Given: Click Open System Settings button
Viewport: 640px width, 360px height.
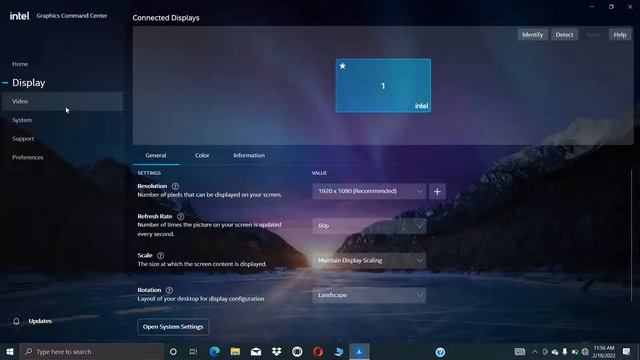Looking at the screenshot, I should click(x=173, y=327).
